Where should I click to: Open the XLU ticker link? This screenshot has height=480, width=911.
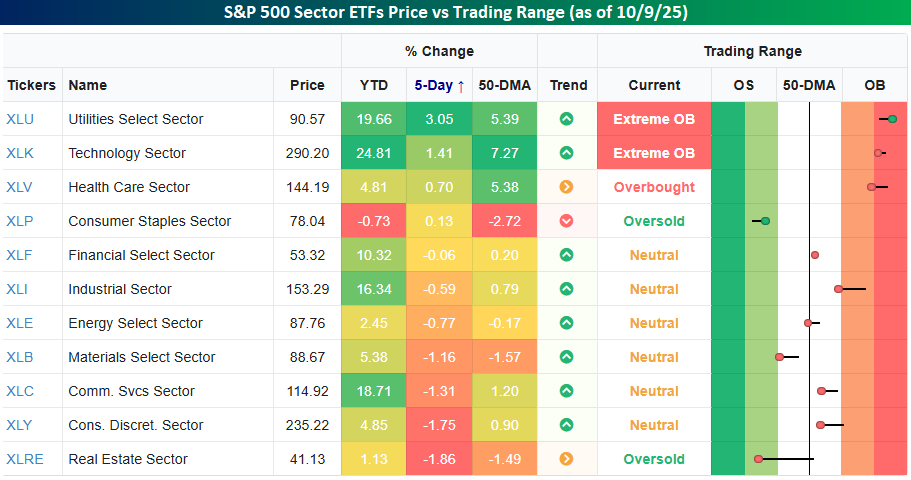(x=20, y=119)
